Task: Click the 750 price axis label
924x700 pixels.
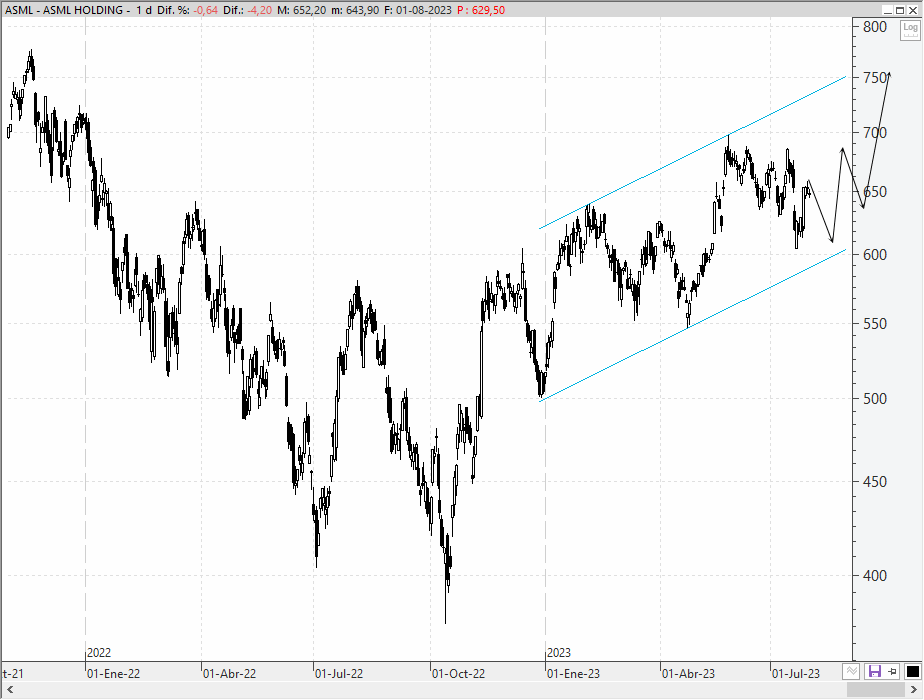Action: coord(874,78)
